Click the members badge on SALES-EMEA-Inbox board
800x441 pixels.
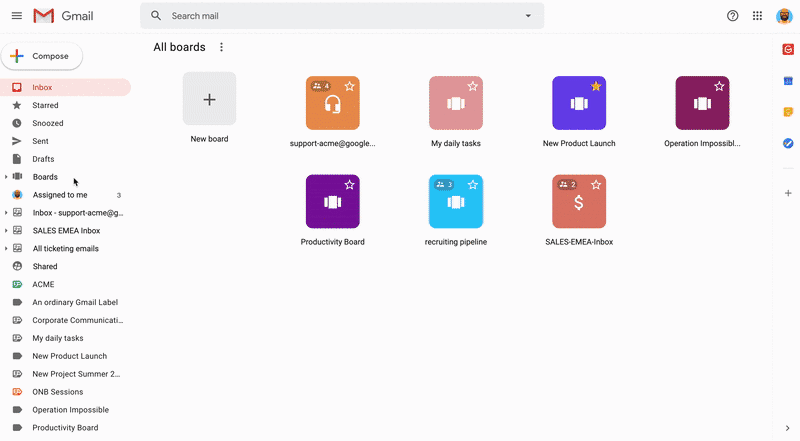click(567, 184)
